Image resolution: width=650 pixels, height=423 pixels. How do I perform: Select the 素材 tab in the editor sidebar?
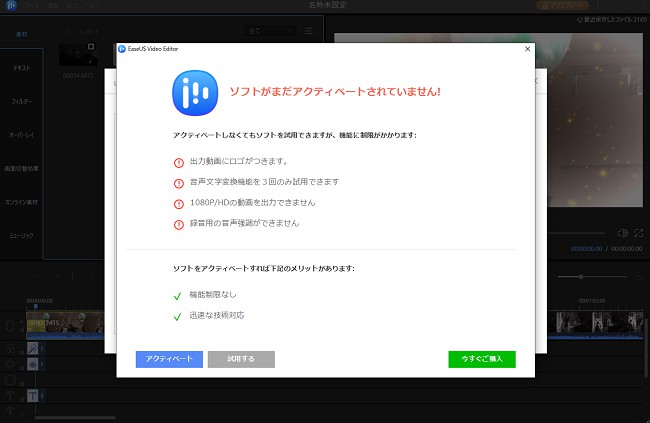(22, 34)
